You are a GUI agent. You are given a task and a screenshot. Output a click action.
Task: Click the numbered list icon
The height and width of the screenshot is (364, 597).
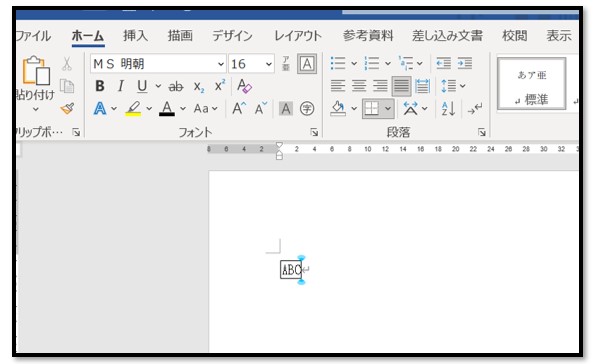point(372,63)
